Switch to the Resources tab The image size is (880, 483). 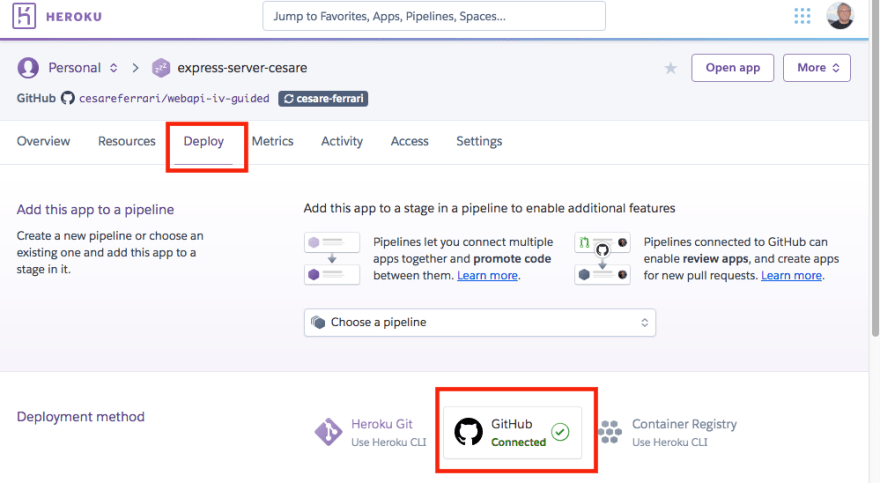(126, 141)
